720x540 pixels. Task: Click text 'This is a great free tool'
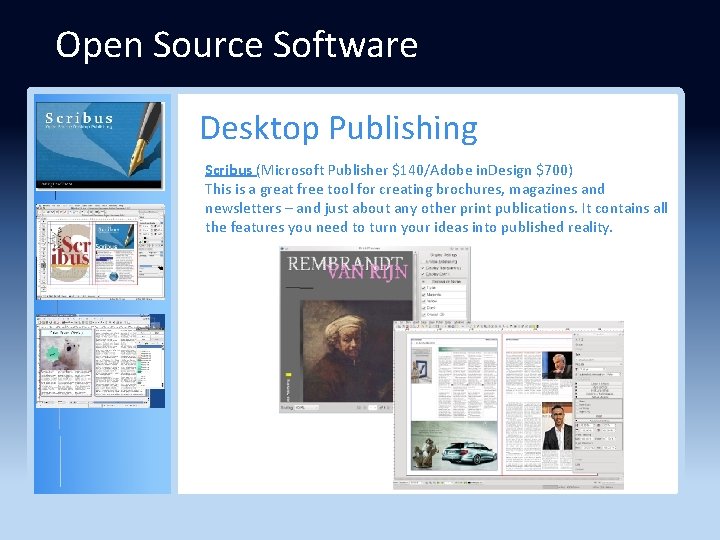[x=279, y=189]
